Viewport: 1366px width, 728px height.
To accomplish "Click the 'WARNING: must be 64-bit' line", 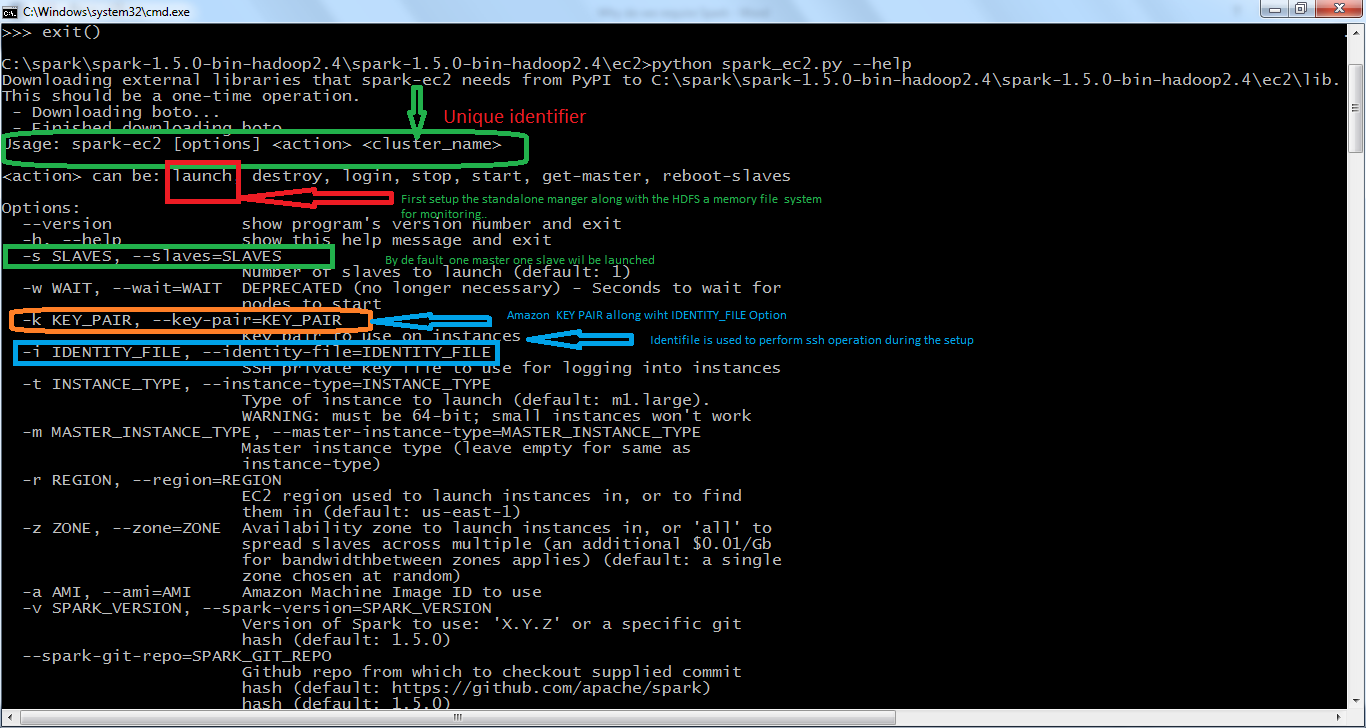I will coord(496,416).
